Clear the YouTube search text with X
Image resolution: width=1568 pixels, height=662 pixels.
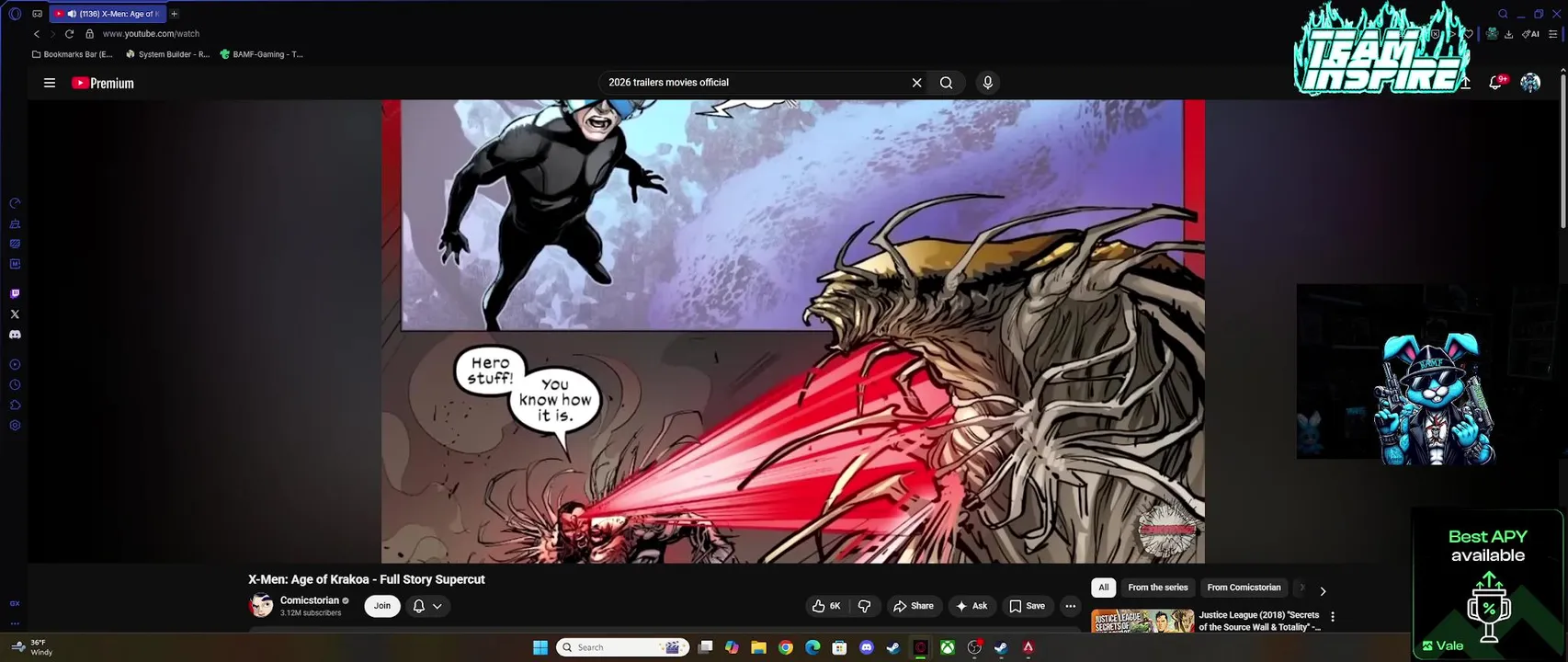coord(916,83)
